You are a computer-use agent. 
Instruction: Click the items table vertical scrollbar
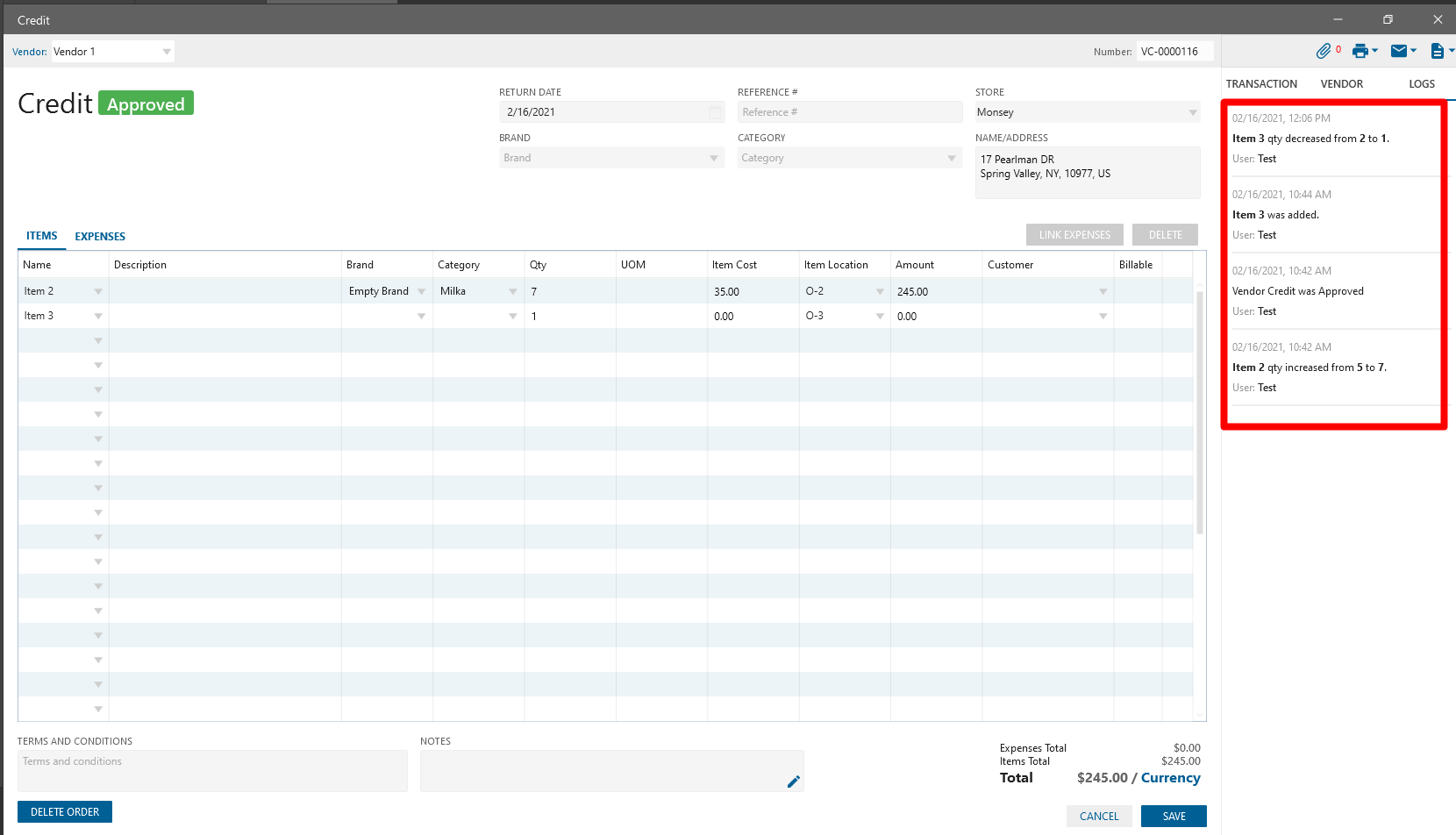point(1199,412)
